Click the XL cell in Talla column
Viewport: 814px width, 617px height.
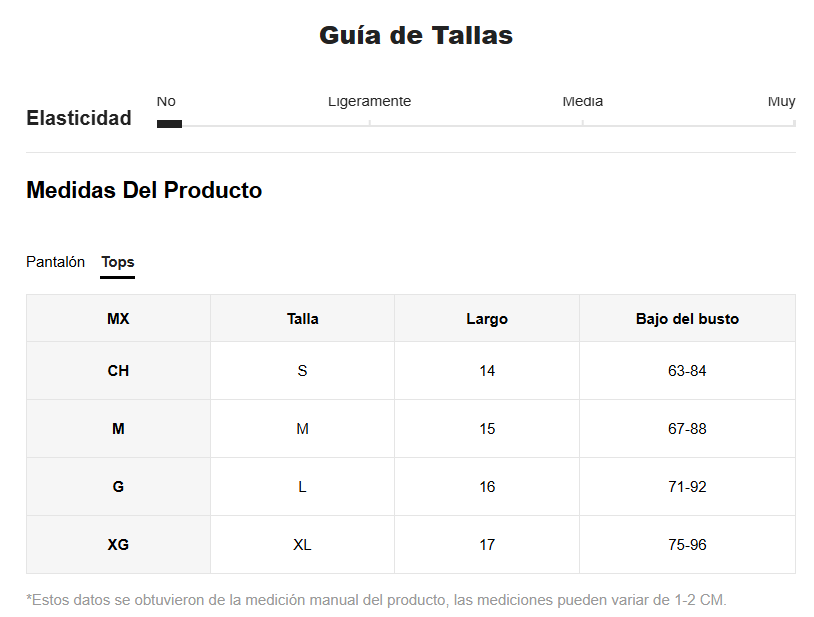[x=302, y=545]
